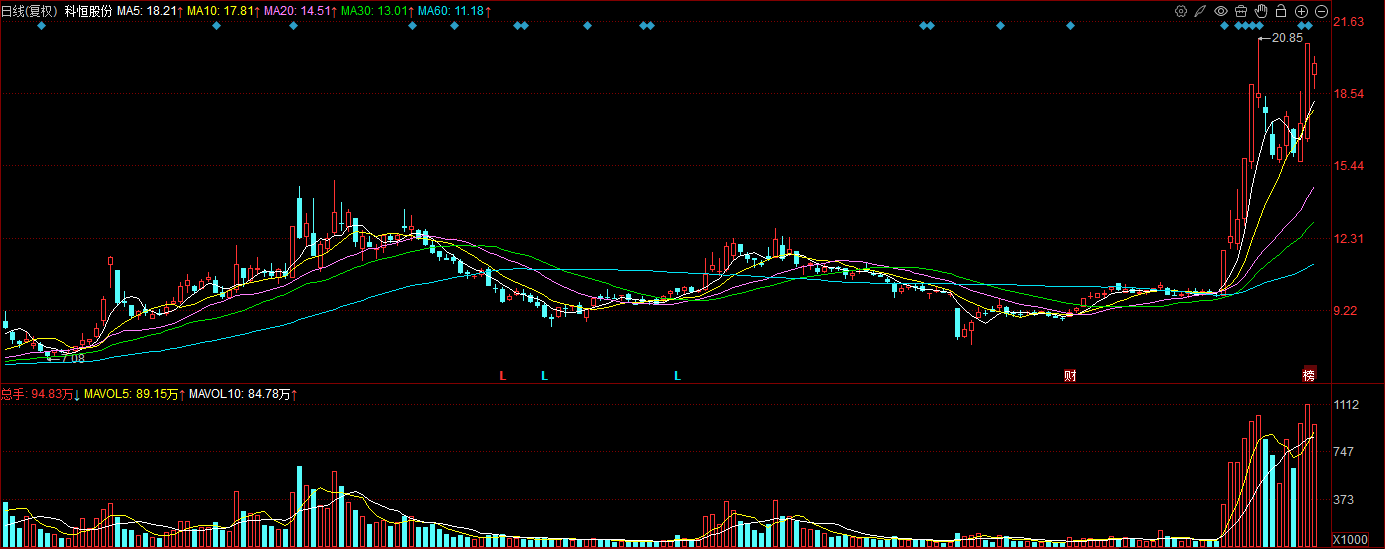This screenshot has height=549, width=1385.
Task: Open the toolbox icon
Action: [1241, 11]
